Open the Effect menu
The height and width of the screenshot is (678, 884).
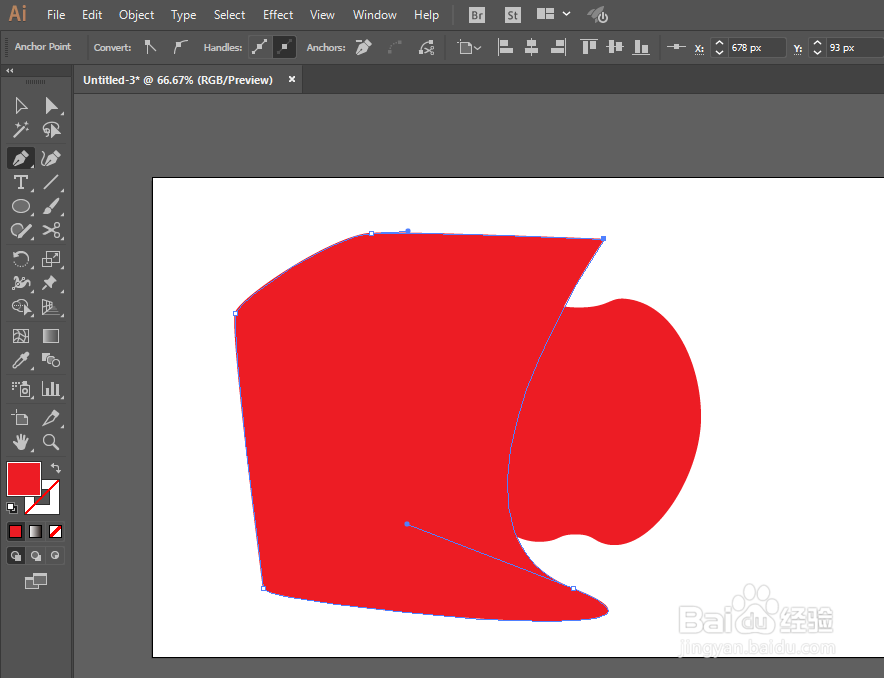pyautogui.click(x=278, y=15)
